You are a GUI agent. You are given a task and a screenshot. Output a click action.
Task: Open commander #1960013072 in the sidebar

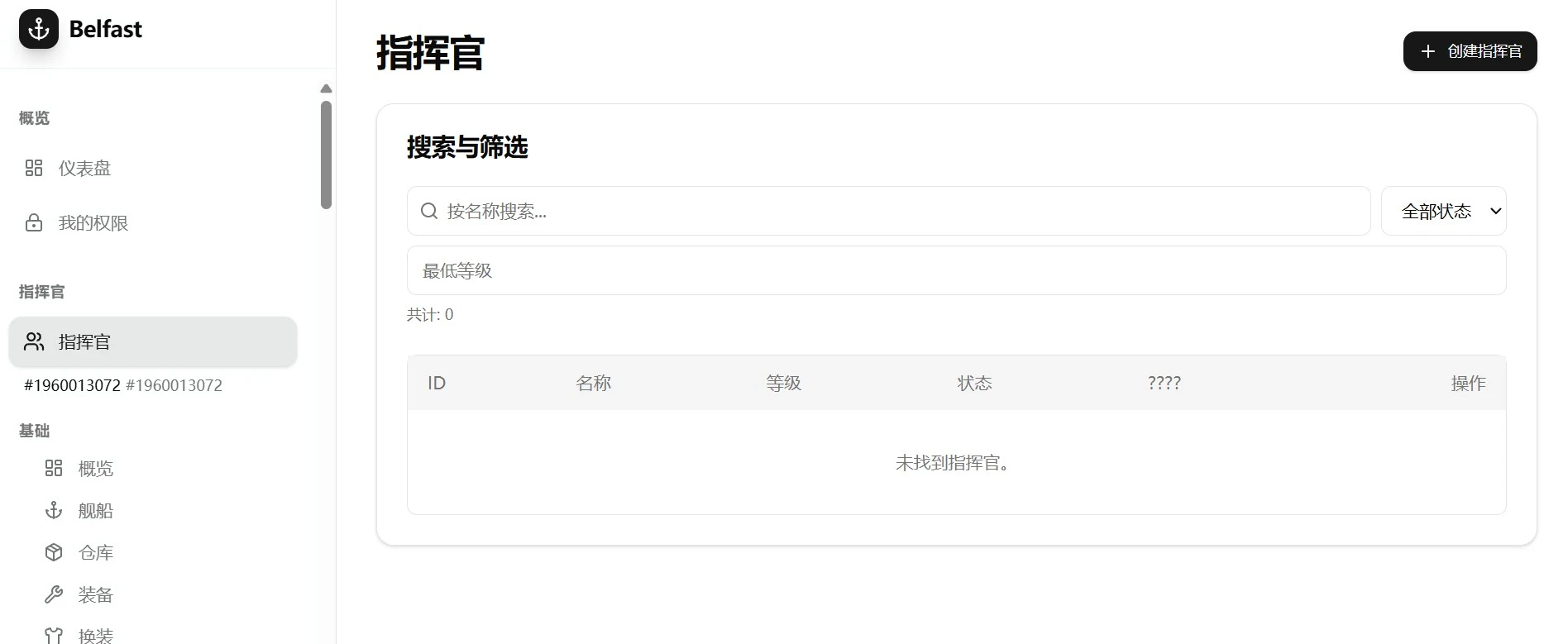(123, 385)
